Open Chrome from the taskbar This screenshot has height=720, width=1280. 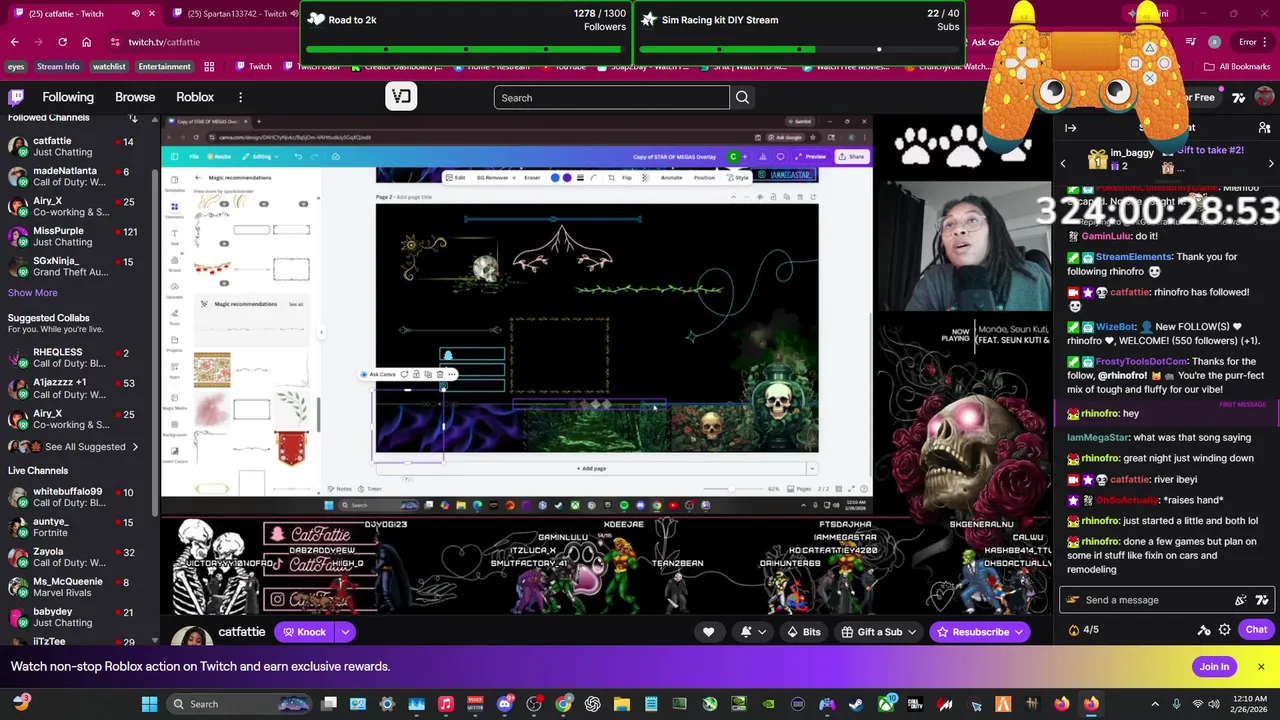(563, 704)
